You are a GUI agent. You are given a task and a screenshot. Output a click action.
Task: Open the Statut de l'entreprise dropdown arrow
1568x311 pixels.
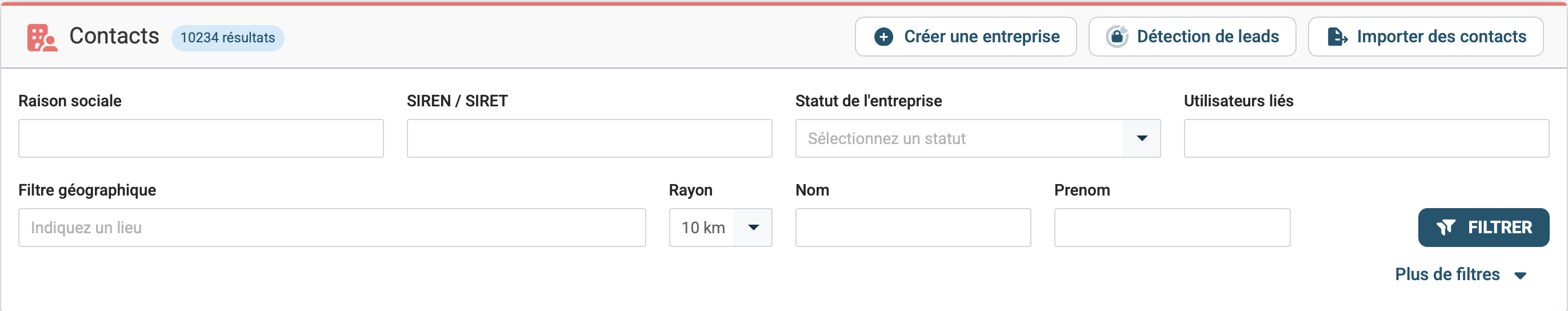click(1141, 139)
